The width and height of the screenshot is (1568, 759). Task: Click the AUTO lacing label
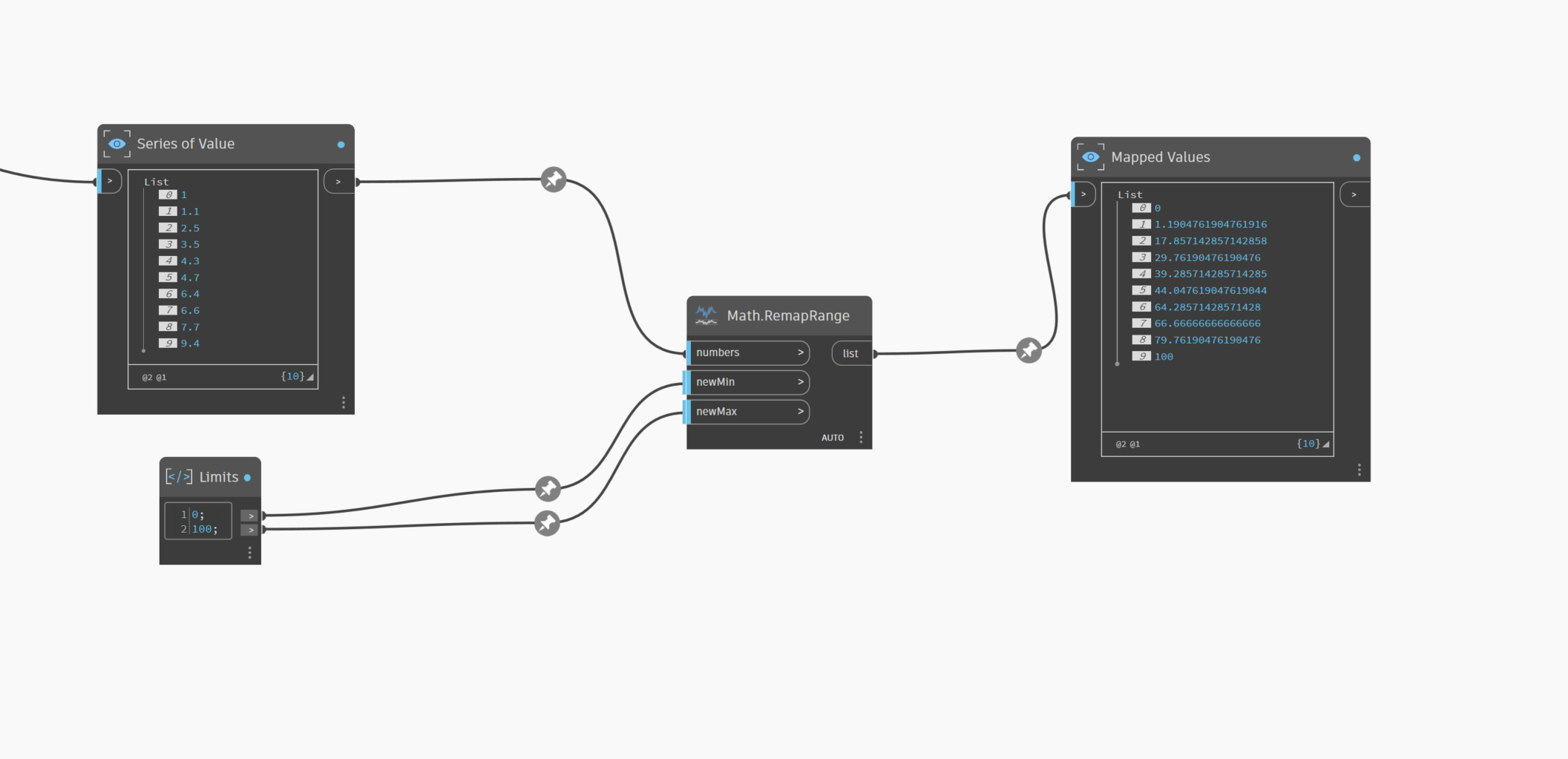click(832, 438)
